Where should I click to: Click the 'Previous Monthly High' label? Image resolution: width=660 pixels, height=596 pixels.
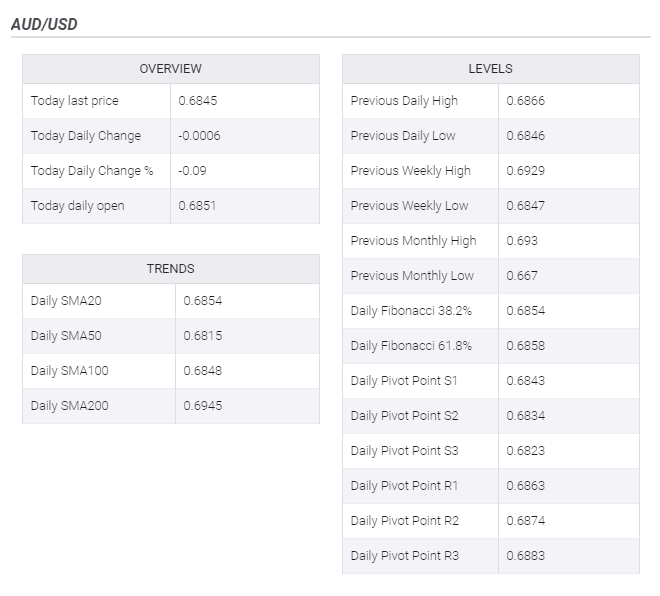click(x=413, y=241)
